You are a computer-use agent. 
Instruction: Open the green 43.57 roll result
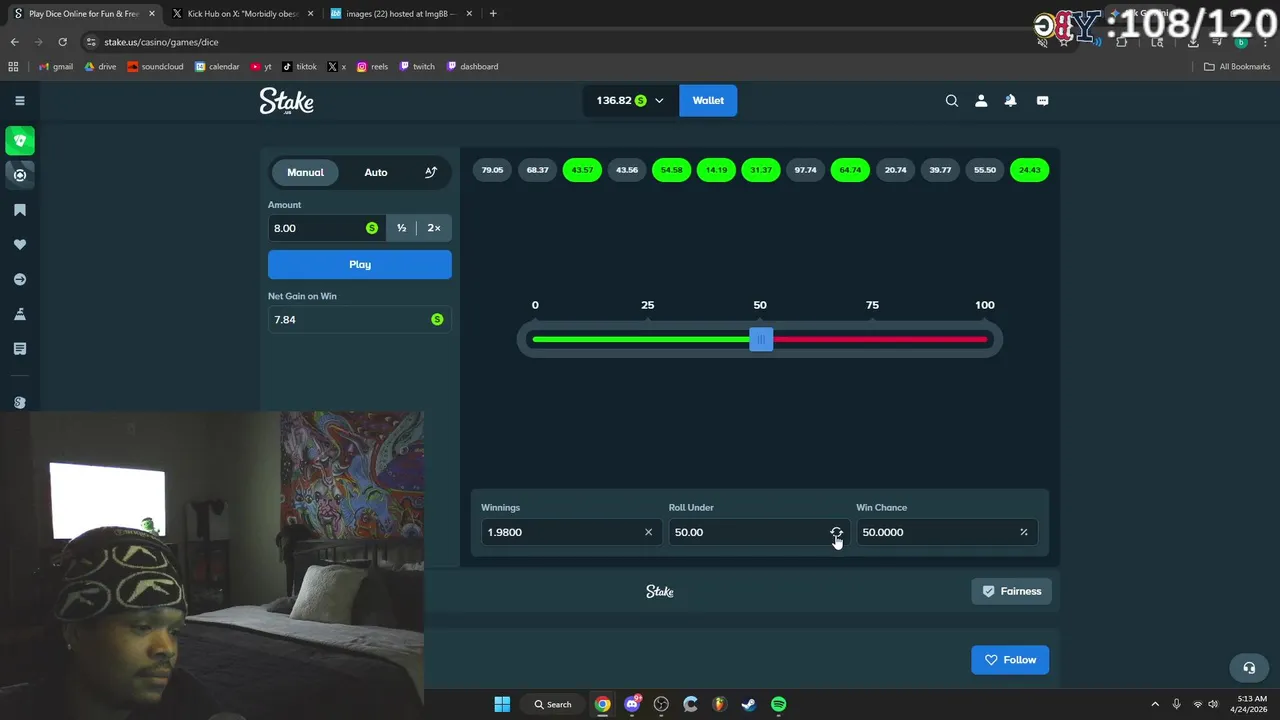tap(582, 170)
